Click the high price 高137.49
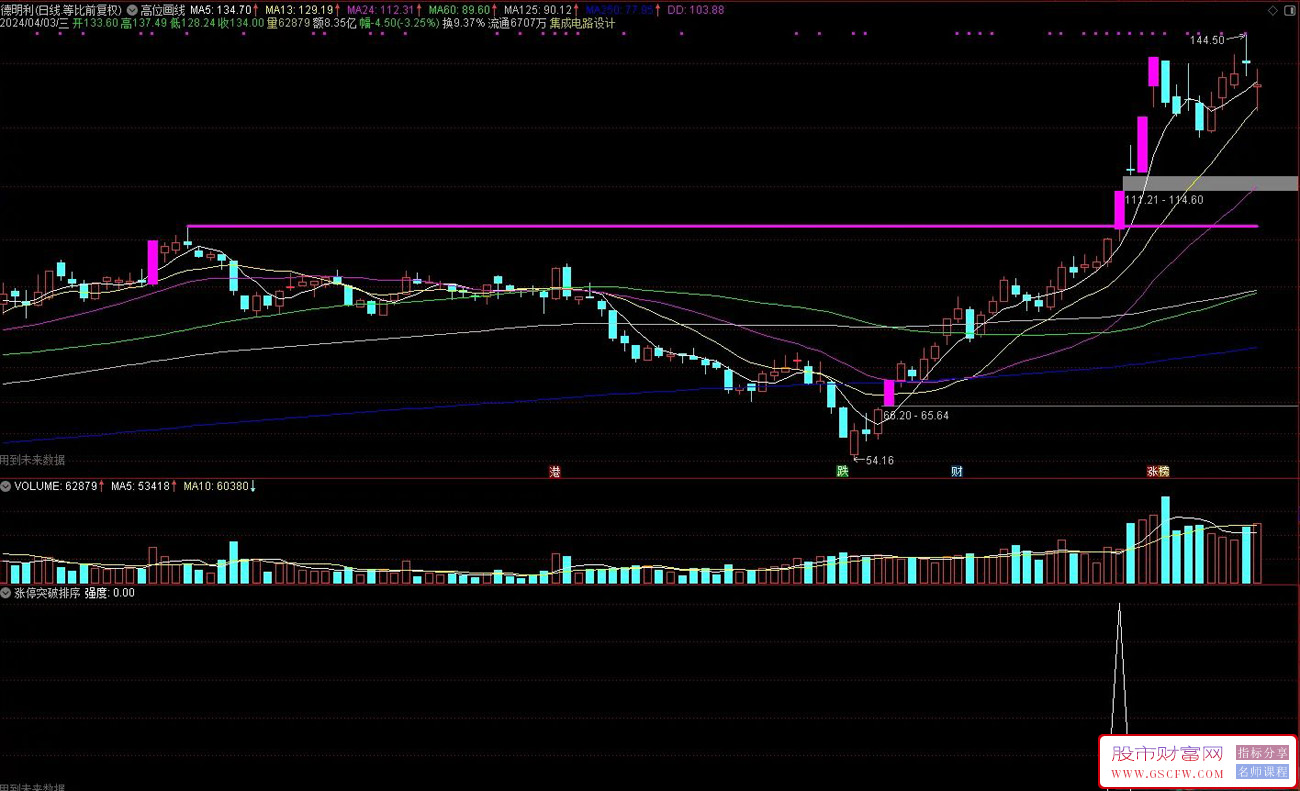The height and width of the screenshot is (791, 1300). click(143, 23)
